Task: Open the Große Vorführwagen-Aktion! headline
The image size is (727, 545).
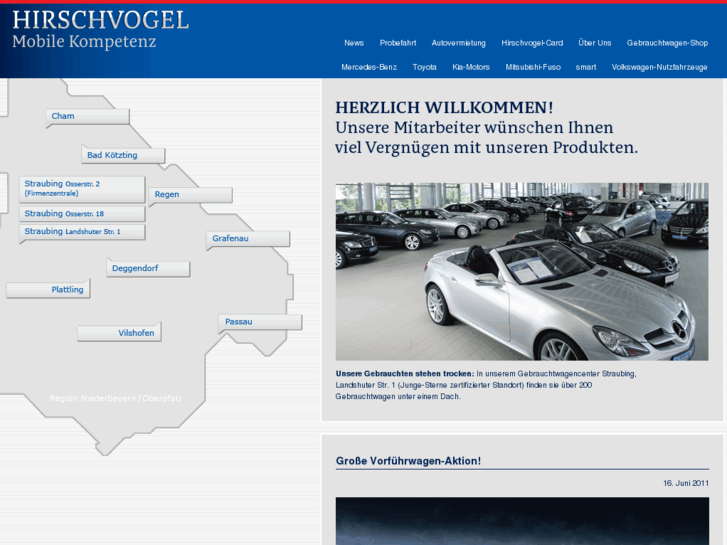Action: pyautogui.click(x=408, y=461)
